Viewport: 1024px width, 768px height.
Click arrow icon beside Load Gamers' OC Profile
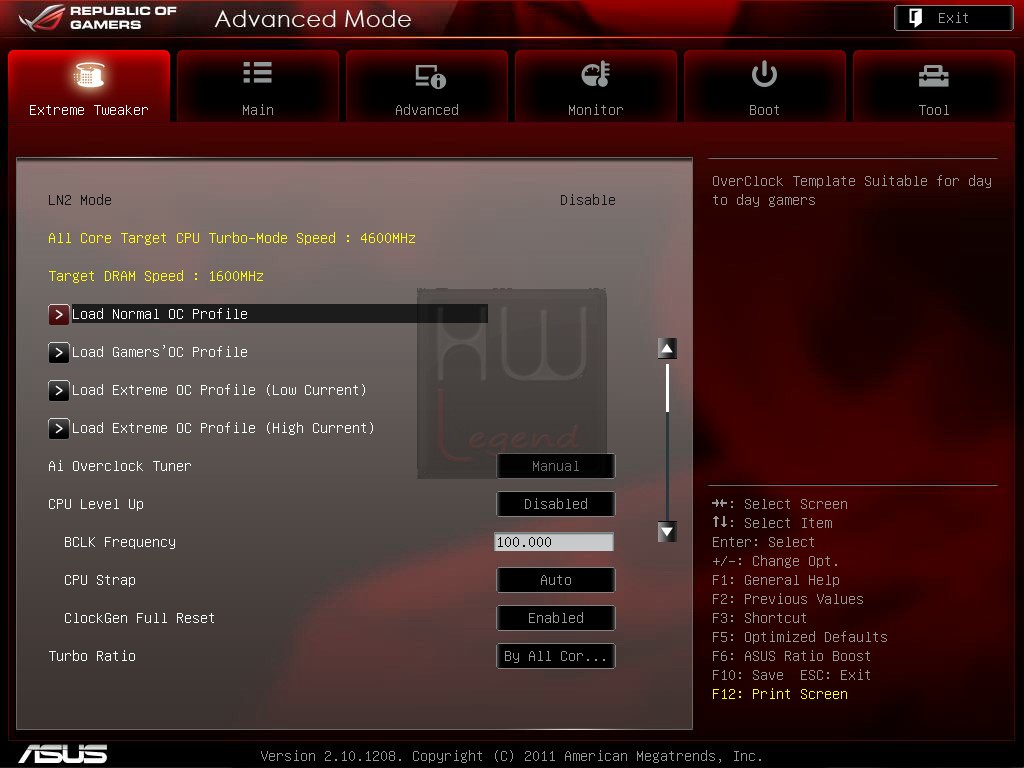tap(59, 353)
